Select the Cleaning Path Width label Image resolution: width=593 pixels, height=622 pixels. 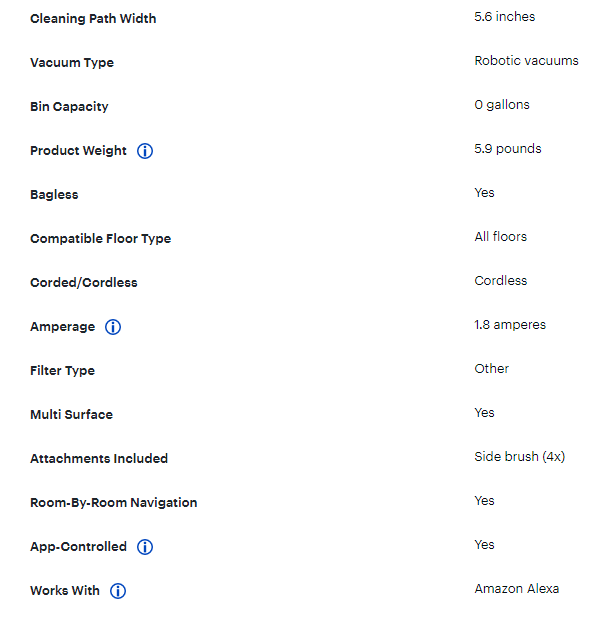click(x=93, y=19)
